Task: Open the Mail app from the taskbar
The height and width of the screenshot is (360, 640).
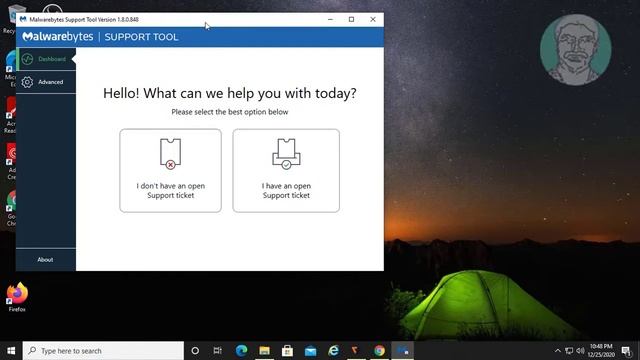Action: (311, 351)
